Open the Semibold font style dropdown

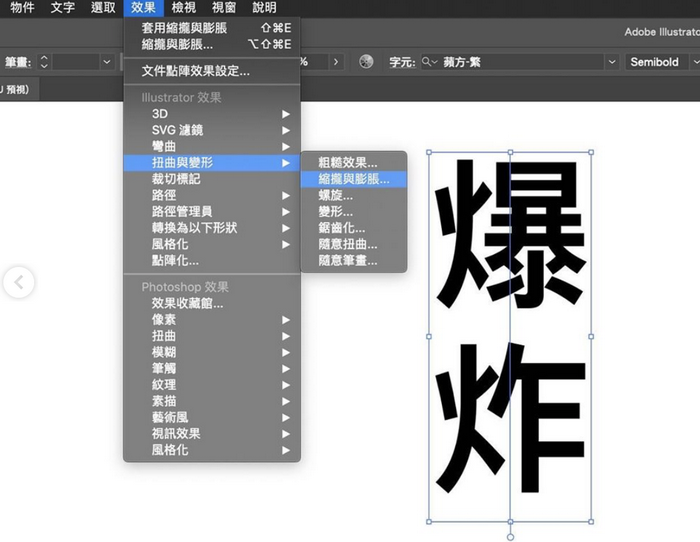tap(661, 62)
